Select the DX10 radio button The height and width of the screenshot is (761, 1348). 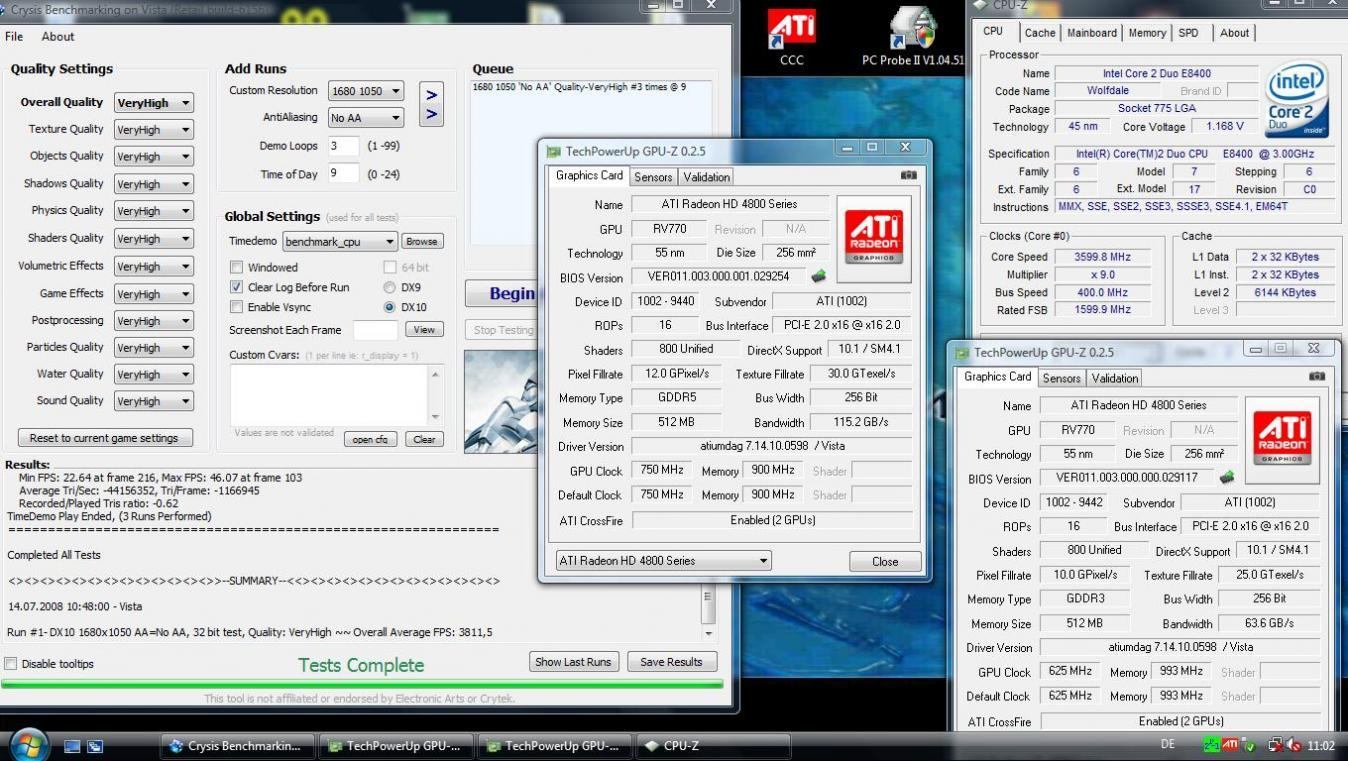[389, 307]
